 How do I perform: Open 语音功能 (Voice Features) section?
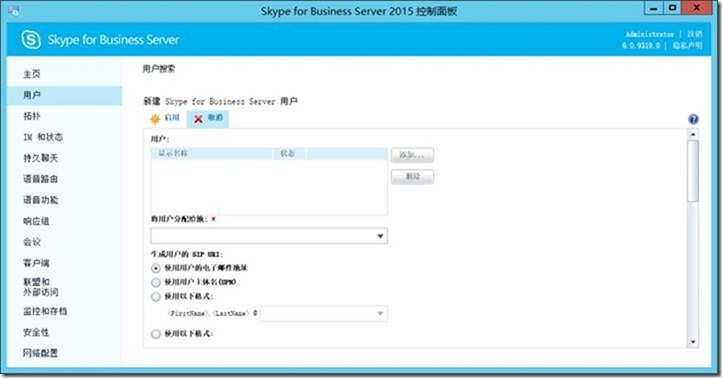41,200
